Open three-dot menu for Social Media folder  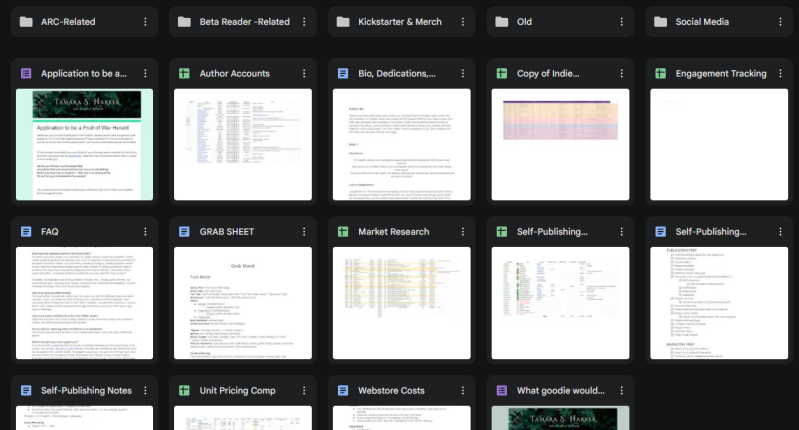(x=780, y=22)
